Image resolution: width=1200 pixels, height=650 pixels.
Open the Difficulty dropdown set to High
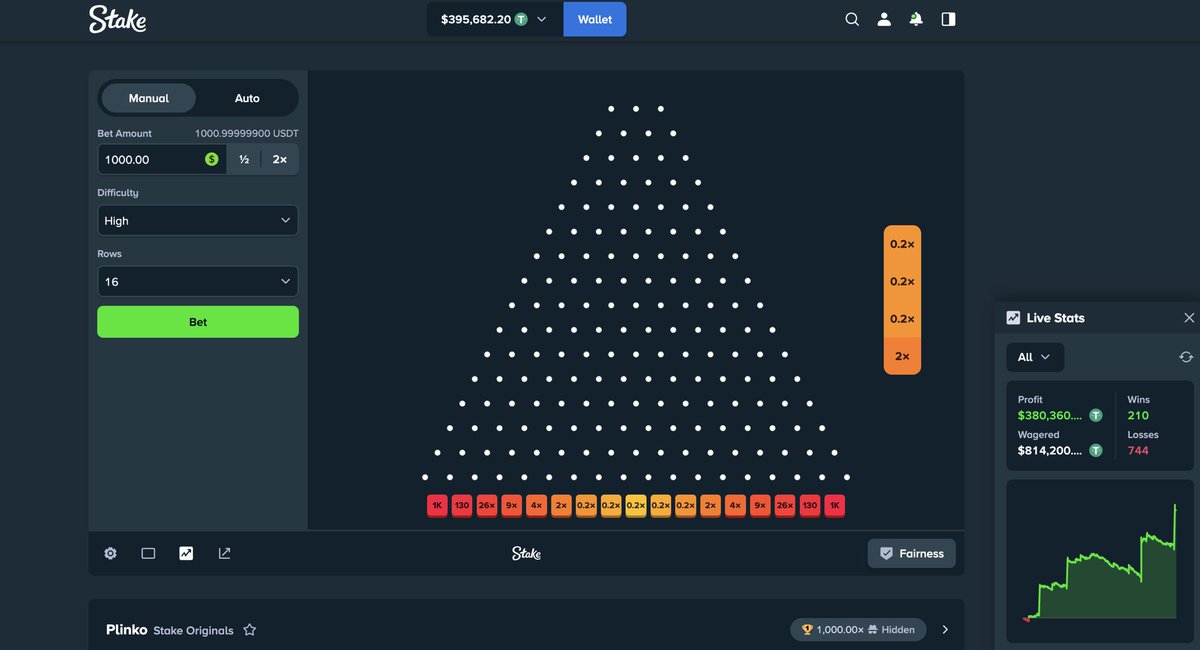pyautogui.click(x=198, y=221)
